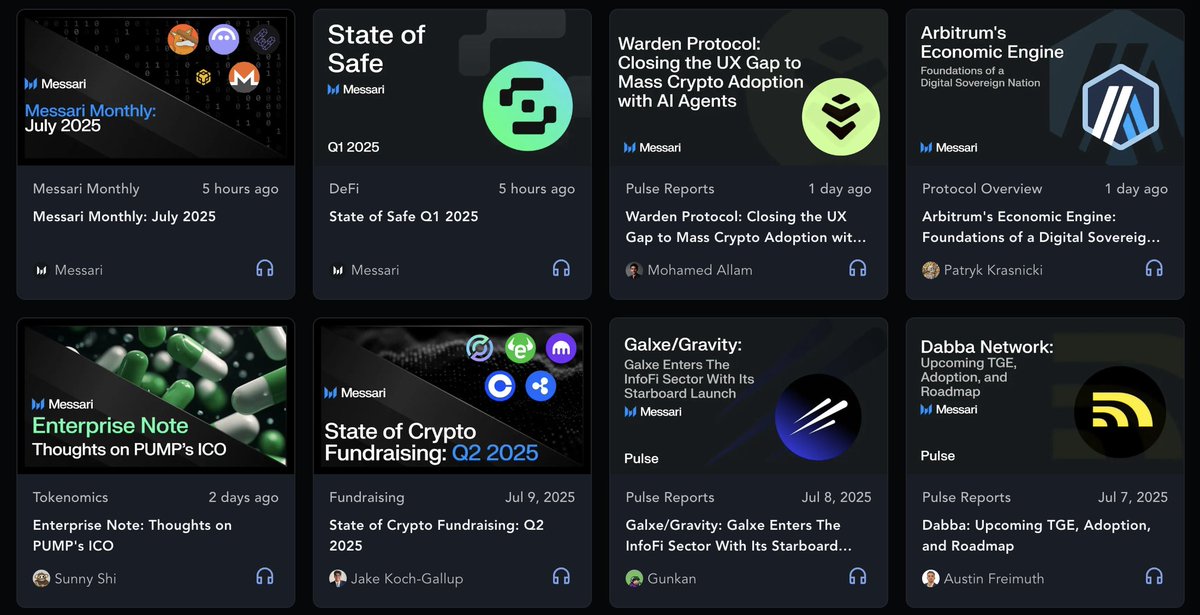Screen dimensions: 1200x615
Task: Click headphones icon on Dabba report card
Action: click(x=1154, y=577)
